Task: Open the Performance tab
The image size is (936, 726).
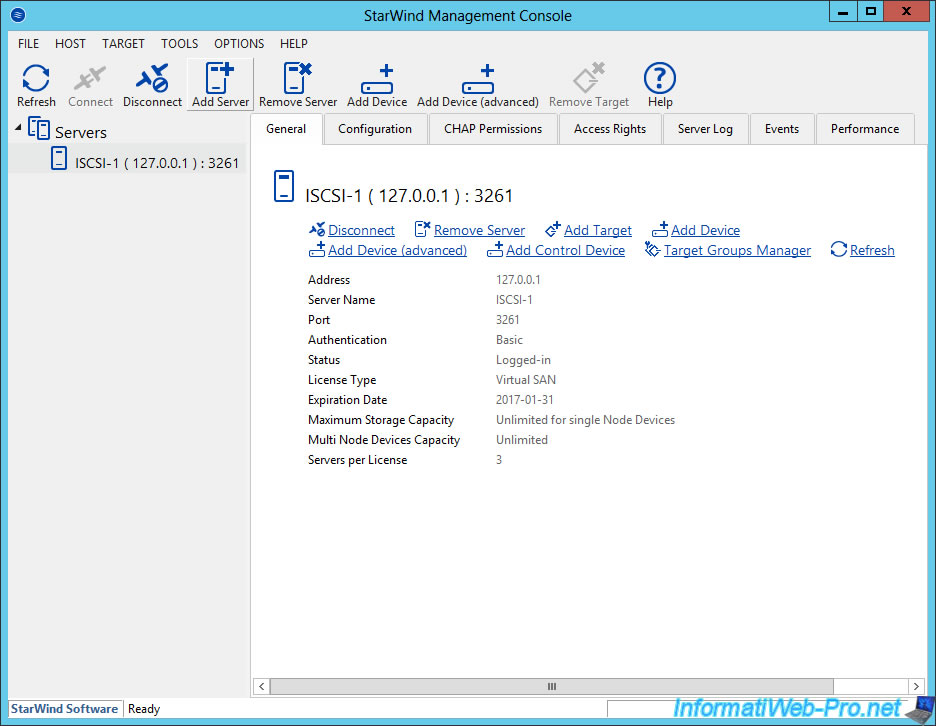Action: pos(864,129)
